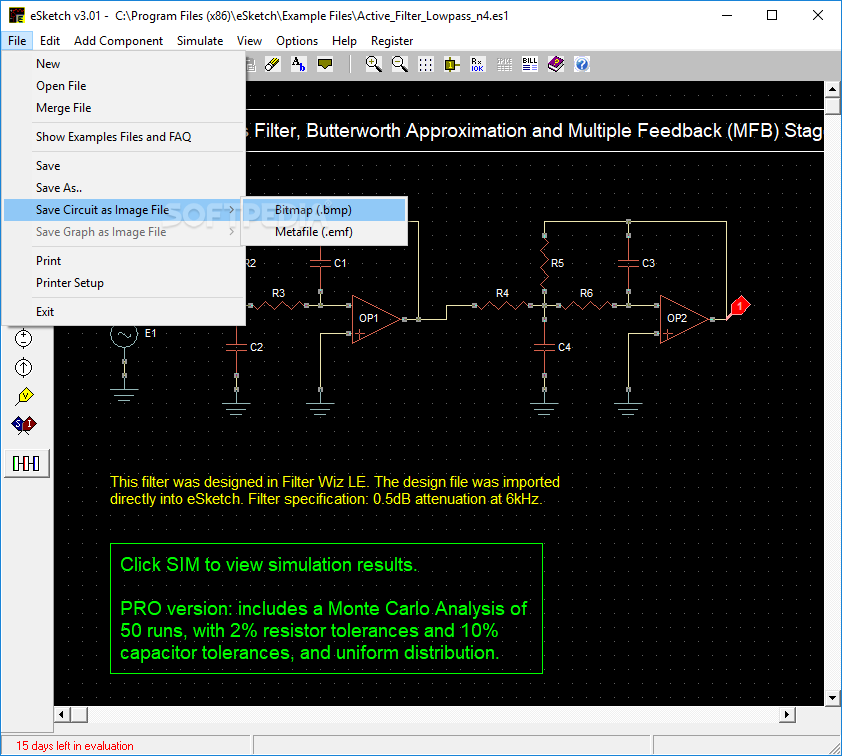
Task: Select the yellow voltage probe tool
Action: [x=24, y=396]
